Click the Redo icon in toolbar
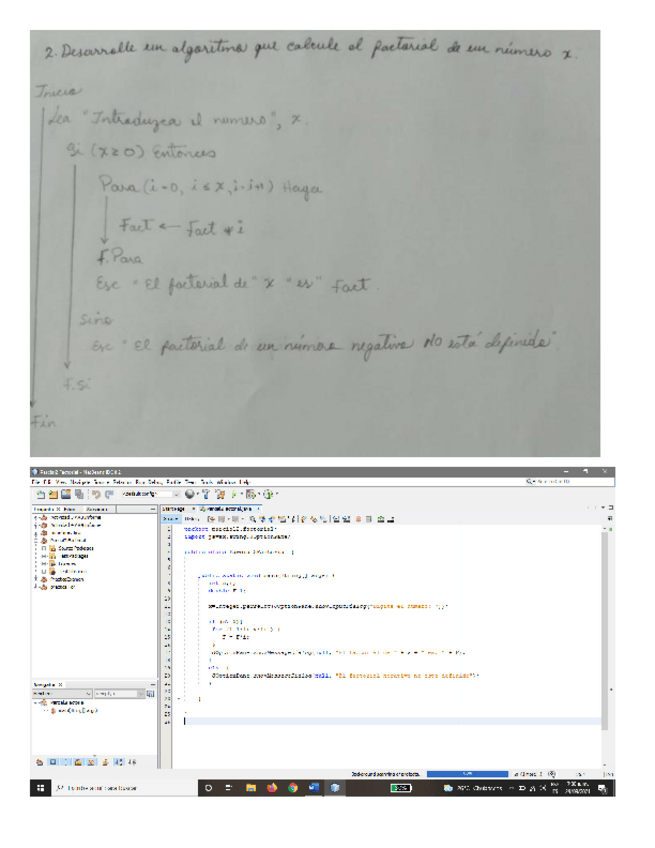Image resolution: width=655 pixels, height=848 pixels. [106, 493]
